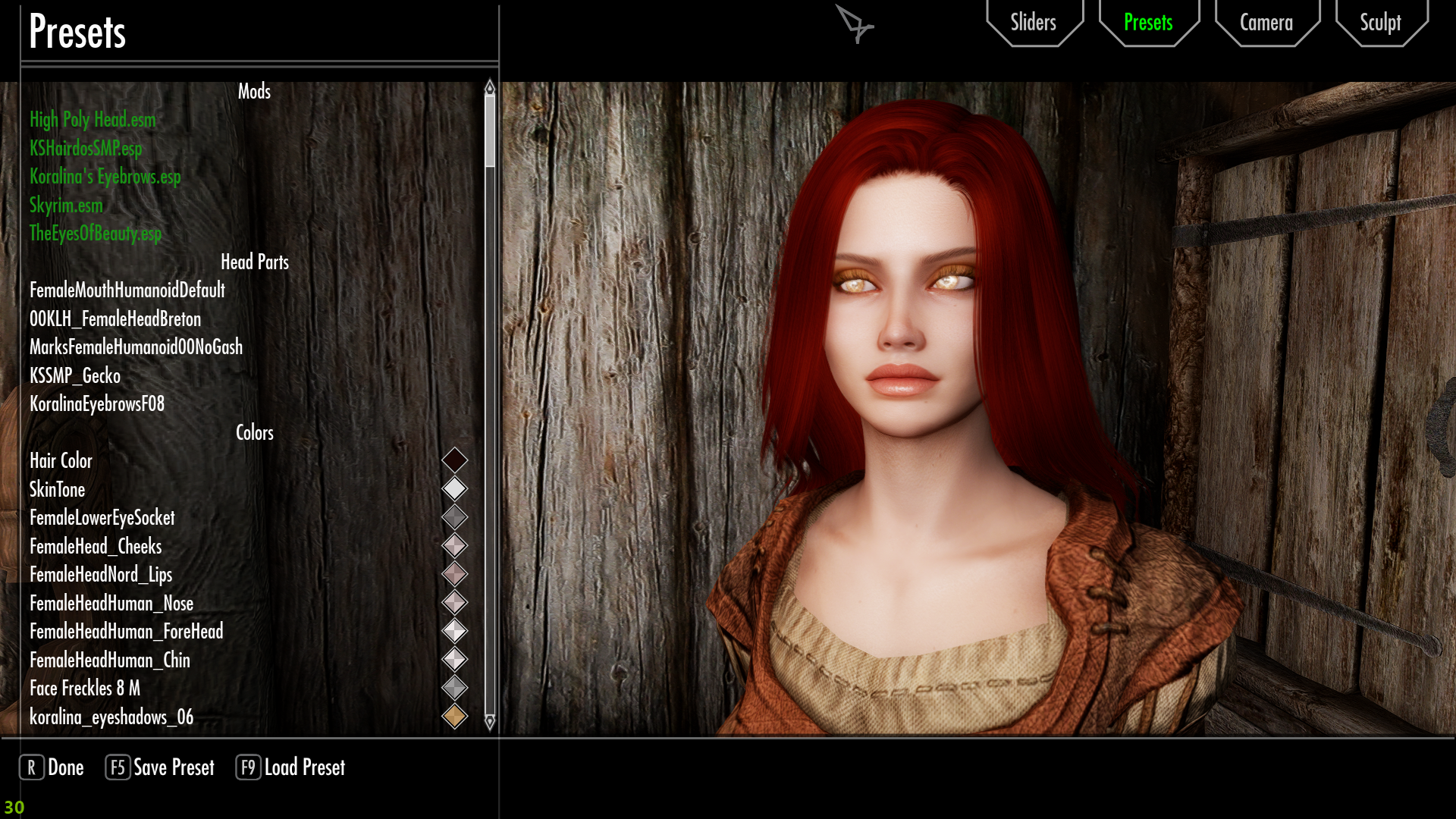Click the koralina_eyeshadows_06 row label

[x=111, y=717]
